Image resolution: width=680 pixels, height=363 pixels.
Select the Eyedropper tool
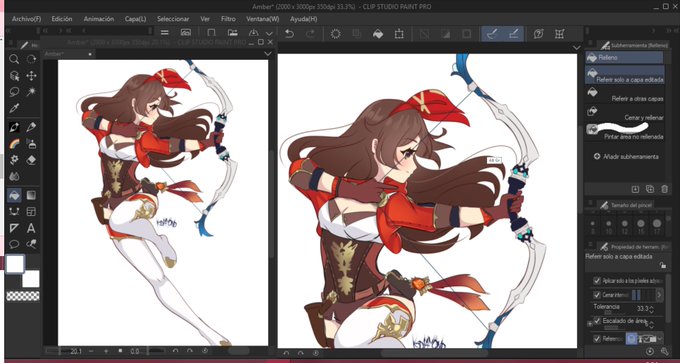14,108
